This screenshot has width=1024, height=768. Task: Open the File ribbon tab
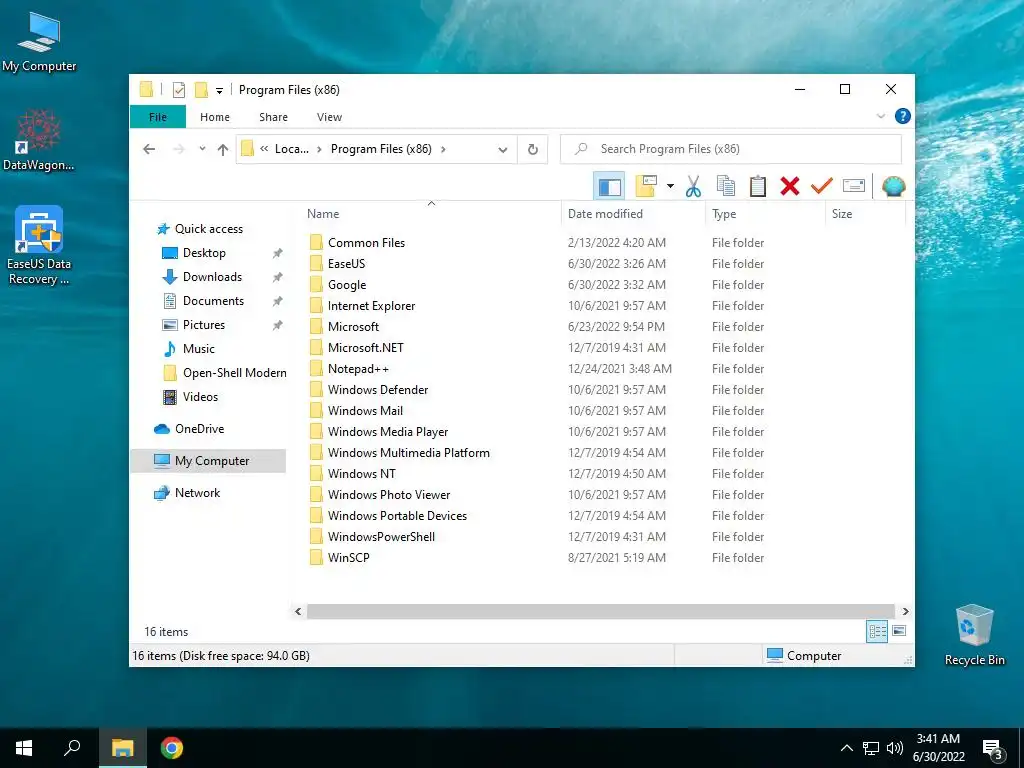pyautogui.click(x=158, y=117)
